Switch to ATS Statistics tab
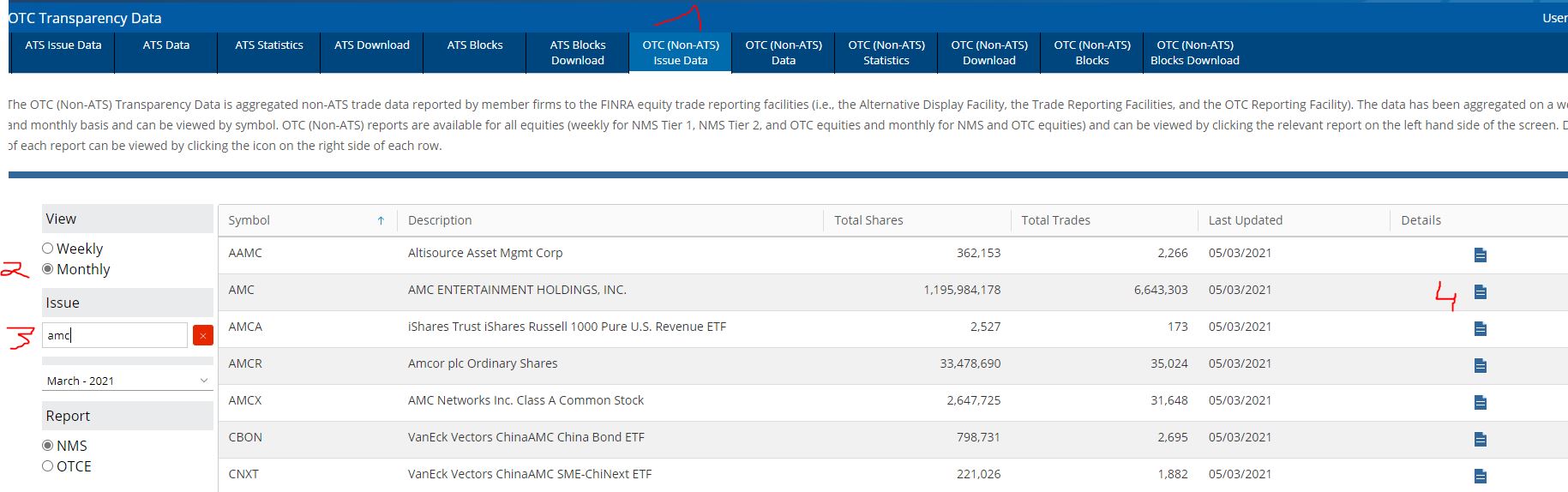The width and height of the screenshot is (1568, 492). (269, 45)
